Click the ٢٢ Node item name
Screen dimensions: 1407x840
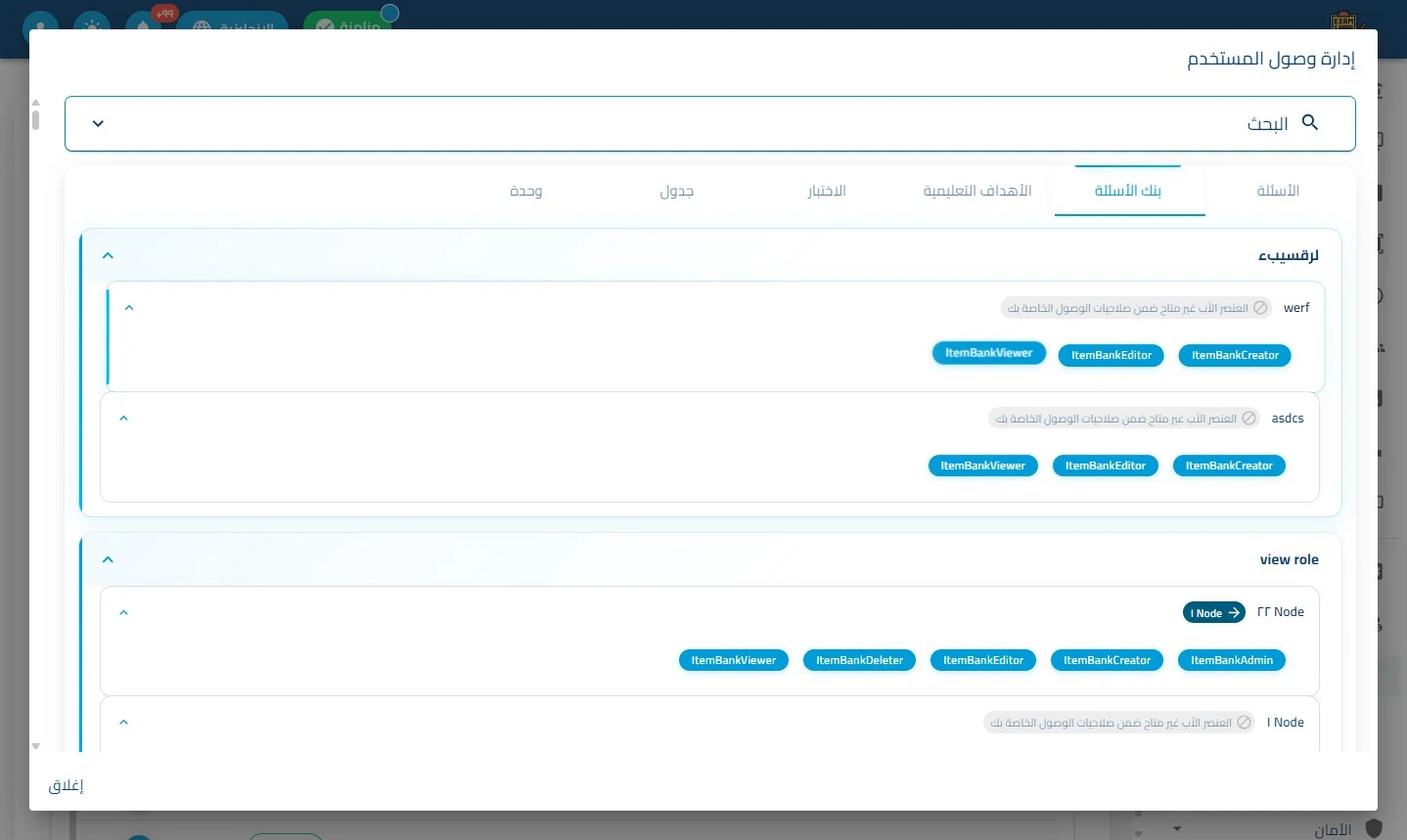(x=1280, y=612)
